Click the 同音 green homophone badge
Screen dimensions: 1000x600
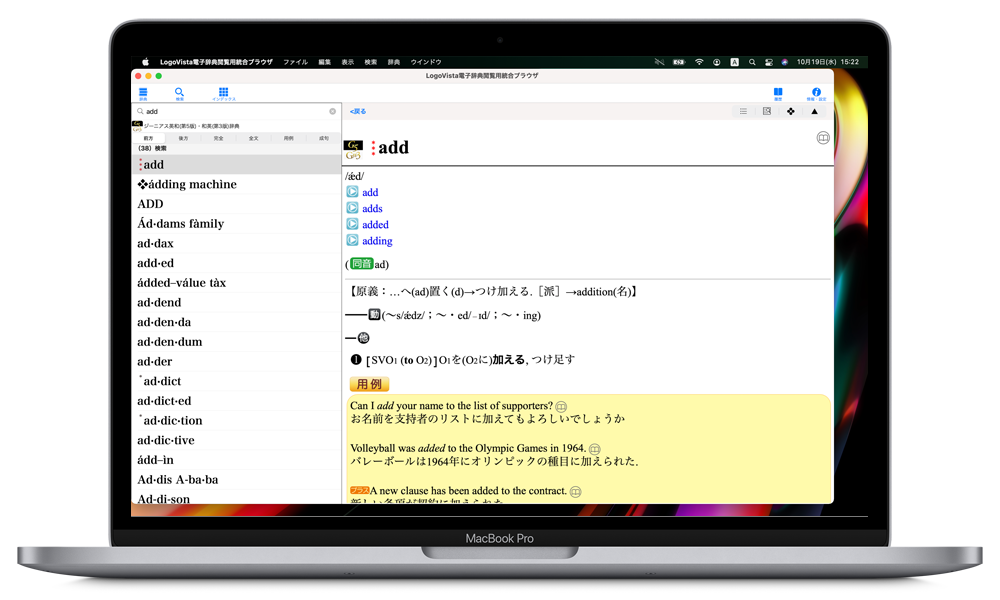point(362,263)
